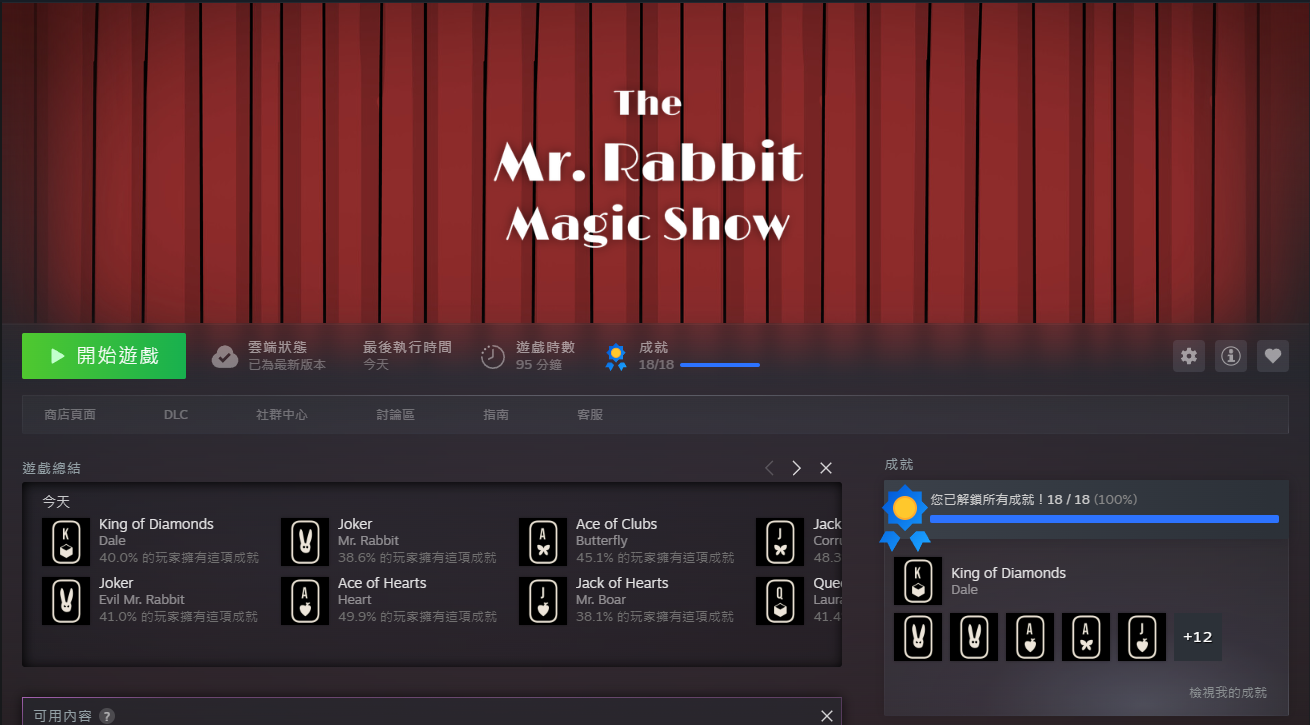Click Ace of Clubs icon in 遊戲總結
This screenshot has height=725, width=1310.
click(x=543, y=542)
